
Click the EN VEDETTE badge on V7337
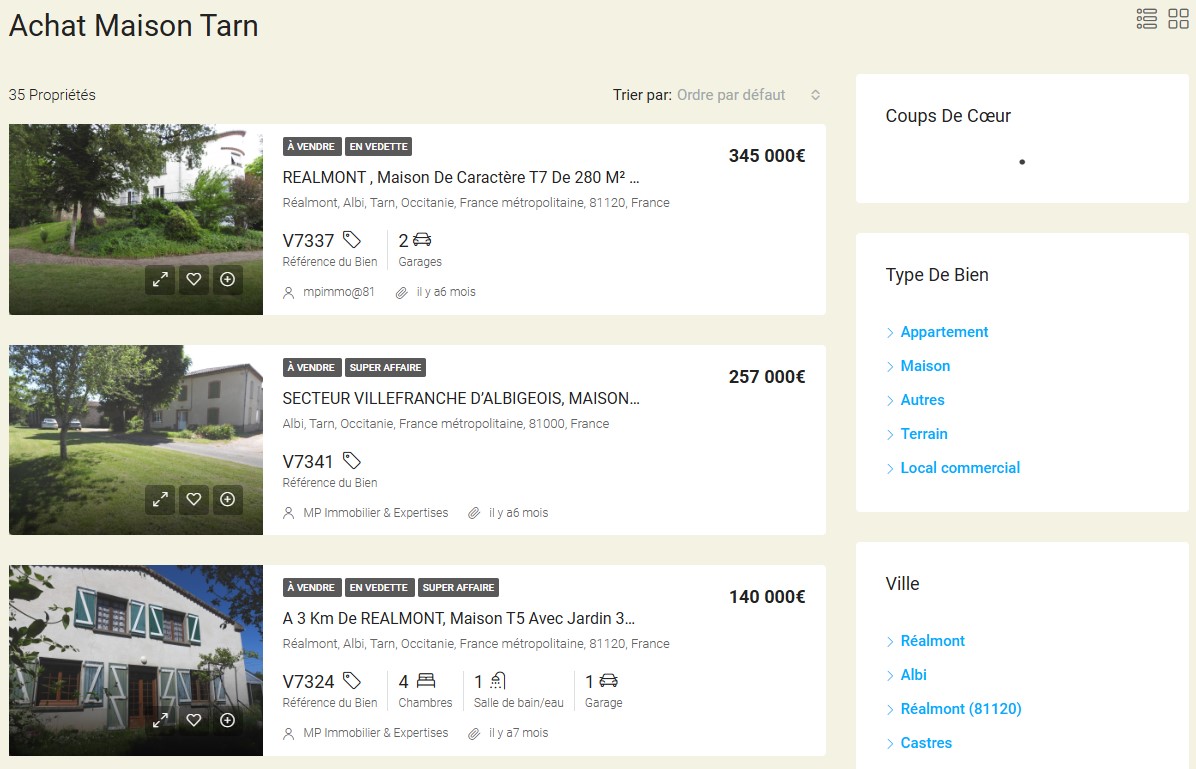pyautogui.click(x=378, y=146)
